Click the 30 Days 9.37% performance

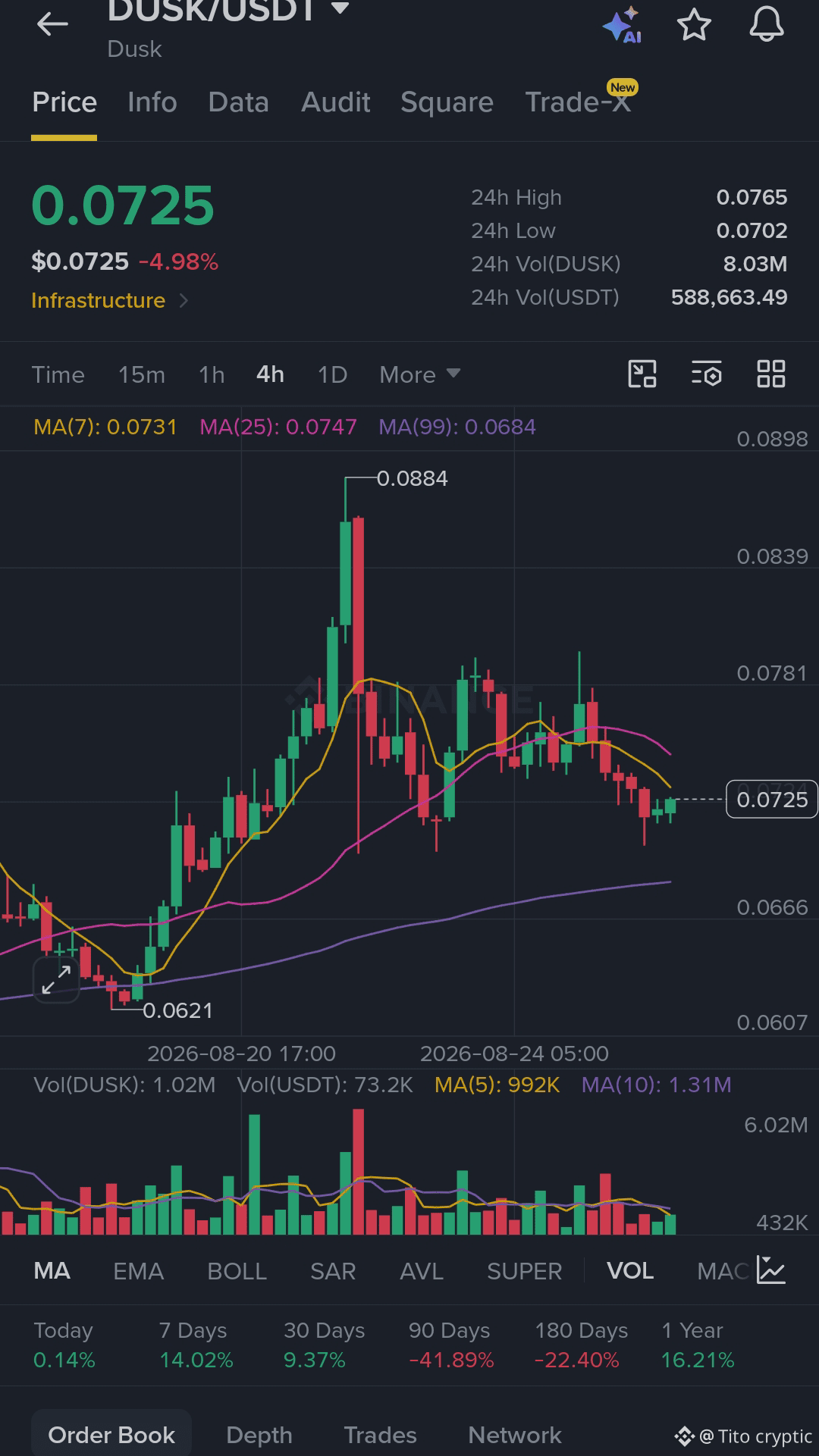pyautogui.click(x=324, y=1345)
